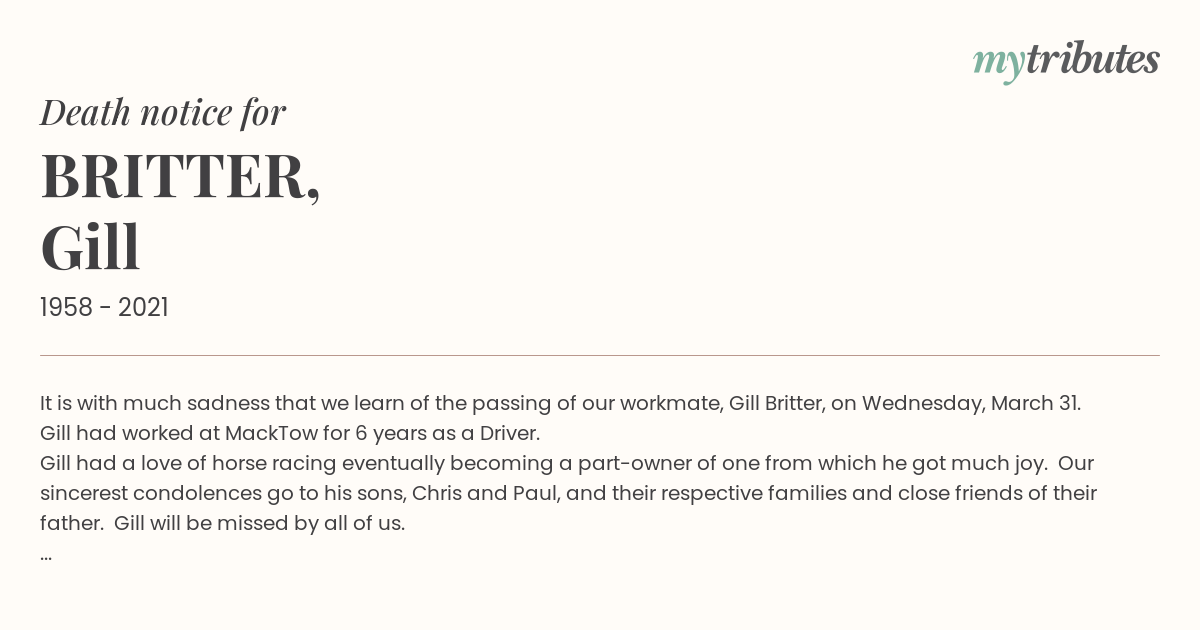1200x630 pixels.
Task: Click the line about MackTow Driver job
Action: pyautogui.click(x=290, y=434)
